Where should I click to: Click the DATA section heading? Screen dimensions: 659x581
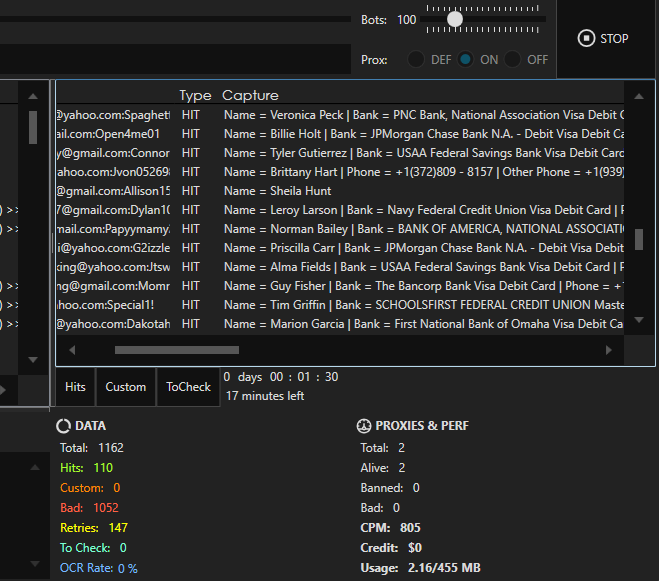pyautogui.click(x=90, y=426)
